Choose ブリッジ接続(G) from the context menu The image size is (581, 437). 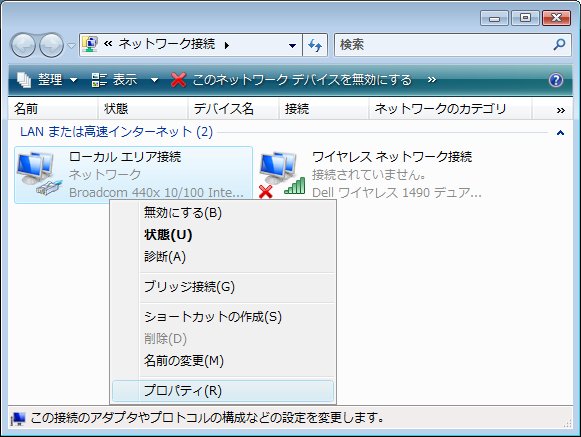223,287
